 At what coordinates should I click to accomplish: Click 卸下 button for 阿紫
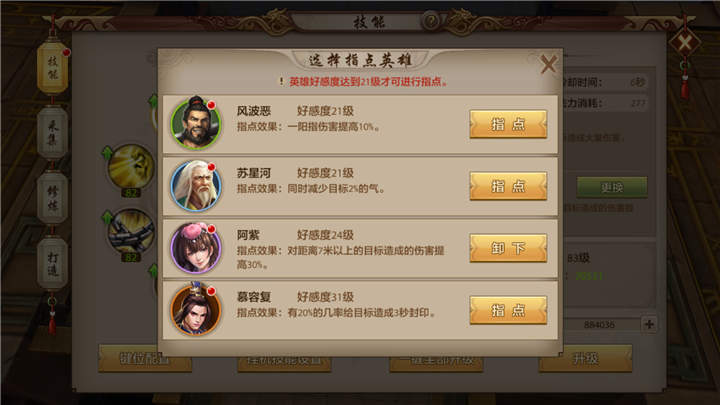point(508,248)
